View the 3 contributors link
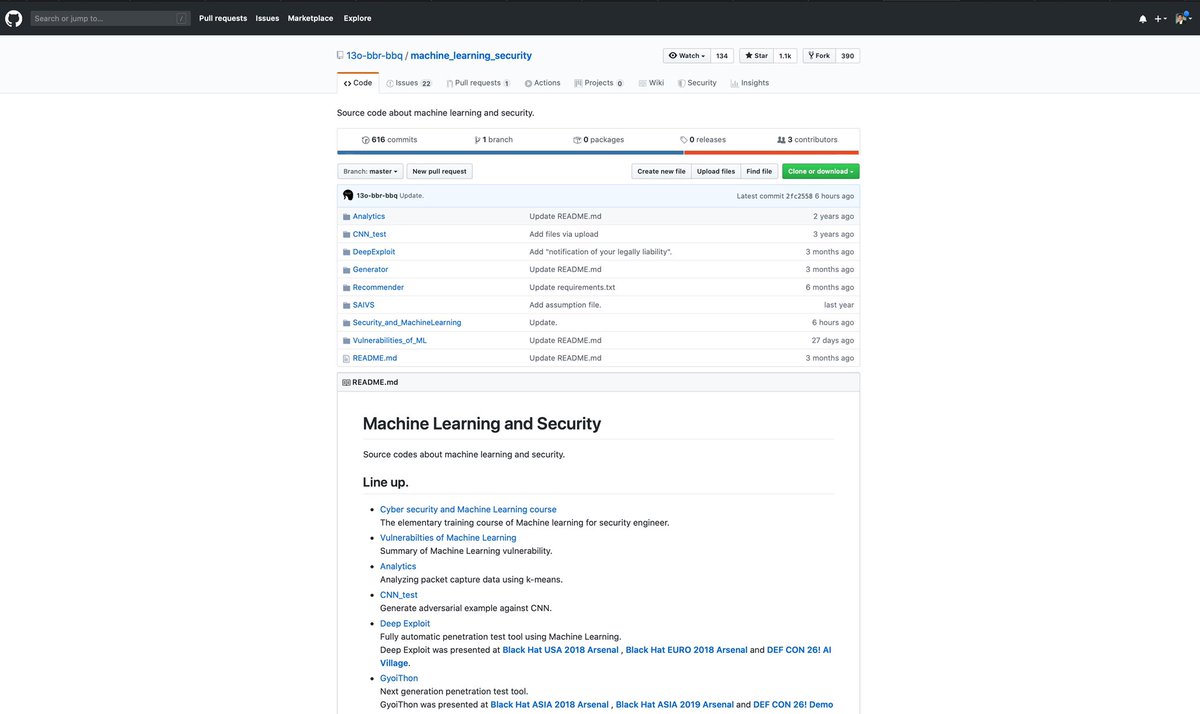This screenshot has width=1200, height=714. [x=807, y=140]
